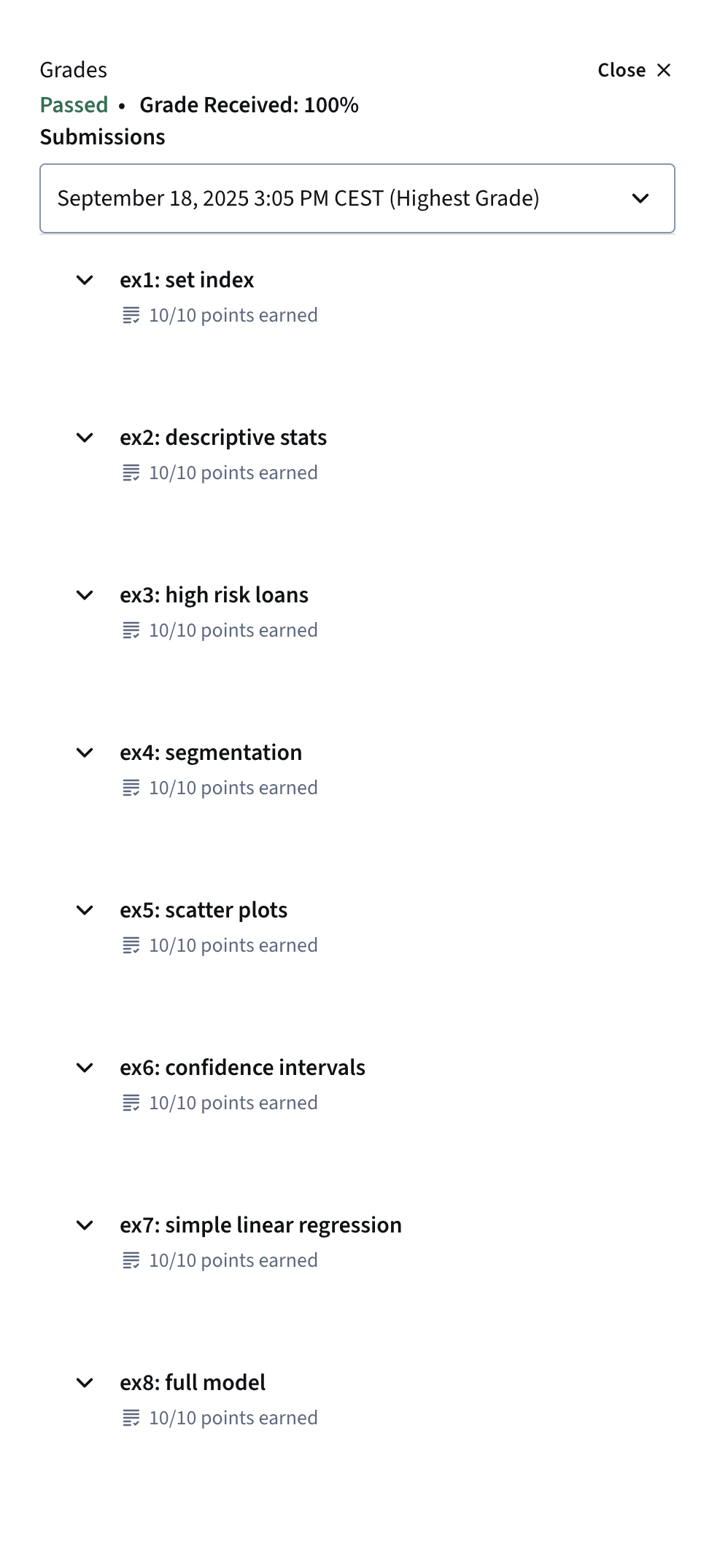This screenshot has height=1568, width=728.
Task: Click the rubric icon under ex1: set index
Action: coord(131,315)
